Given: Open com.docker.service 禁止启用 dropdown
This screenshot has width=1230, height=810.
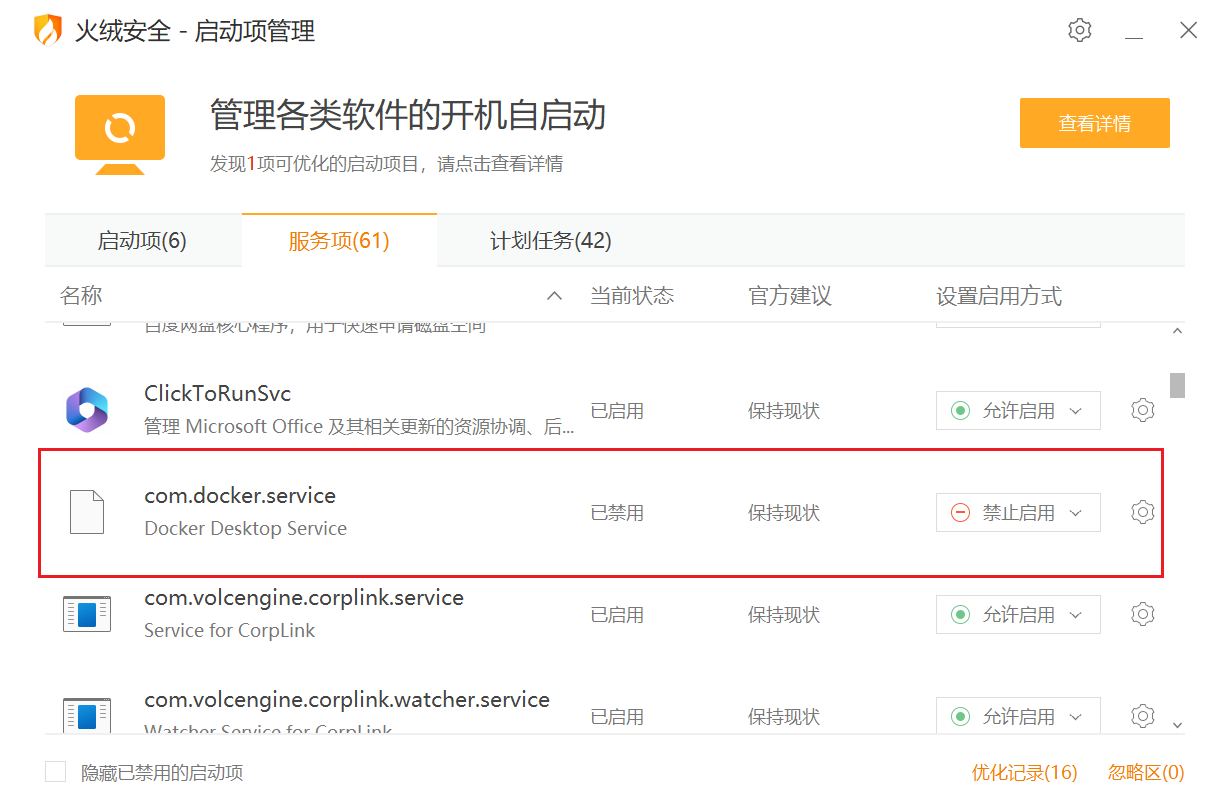Looking at the screenshot, I should coord(1018,512).
